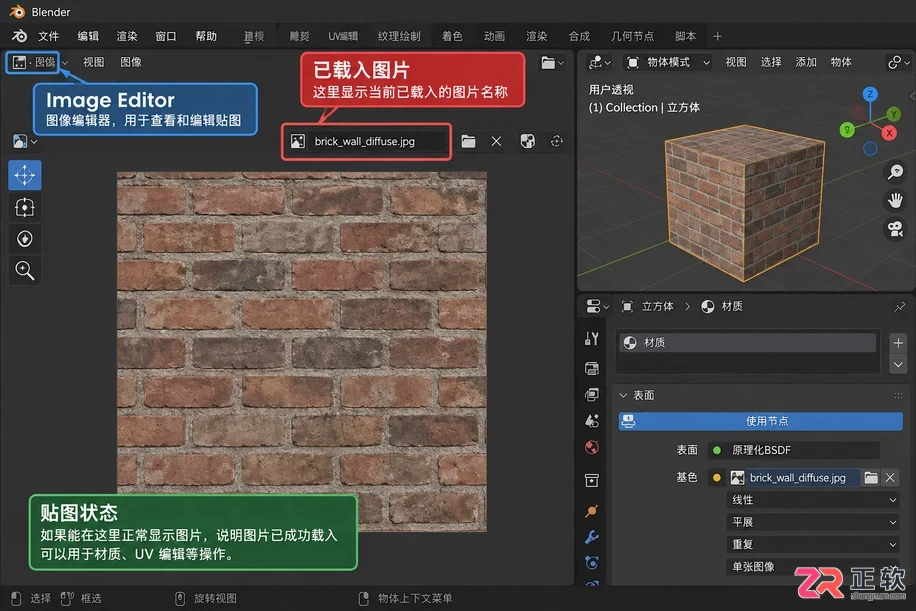Open the World properties red globe tab
This screenshot has width=916, height=611.
coord(592,447)
